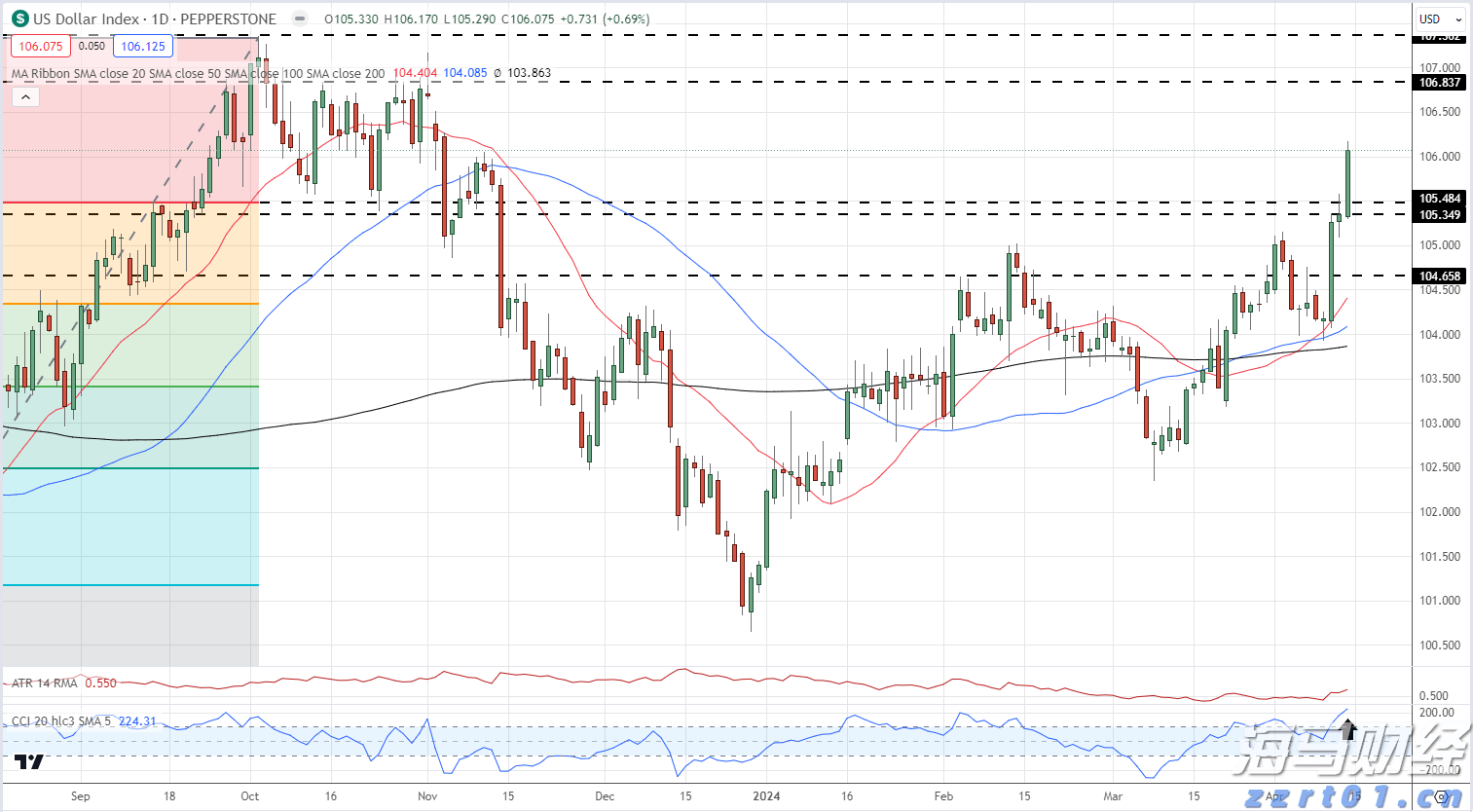Image resolution: width=1473 pixels, height=812 pixels.
Task: Click the Feb label on the time axis
Action: point(943,796)
